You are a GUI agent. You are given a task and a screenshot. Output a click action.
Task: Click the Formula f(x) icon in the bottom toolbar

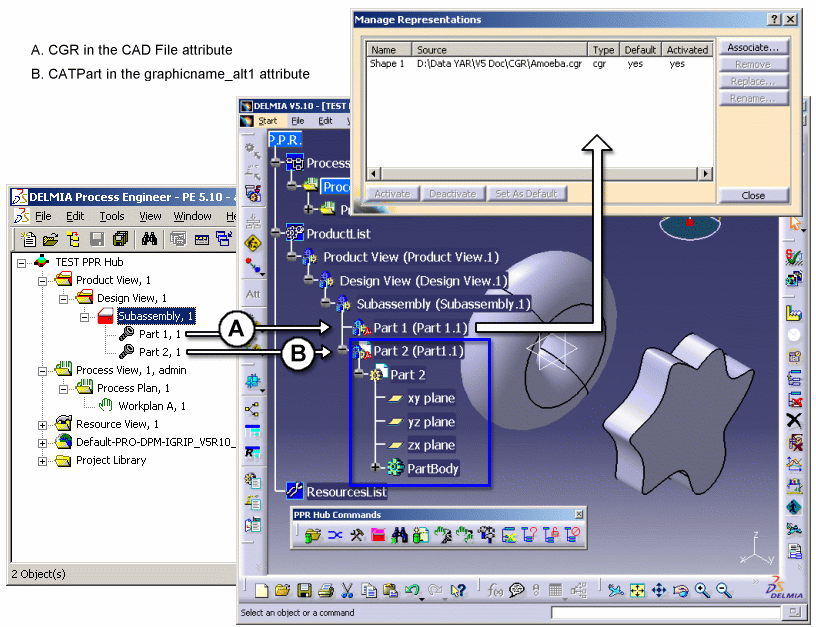coord(495,590)
